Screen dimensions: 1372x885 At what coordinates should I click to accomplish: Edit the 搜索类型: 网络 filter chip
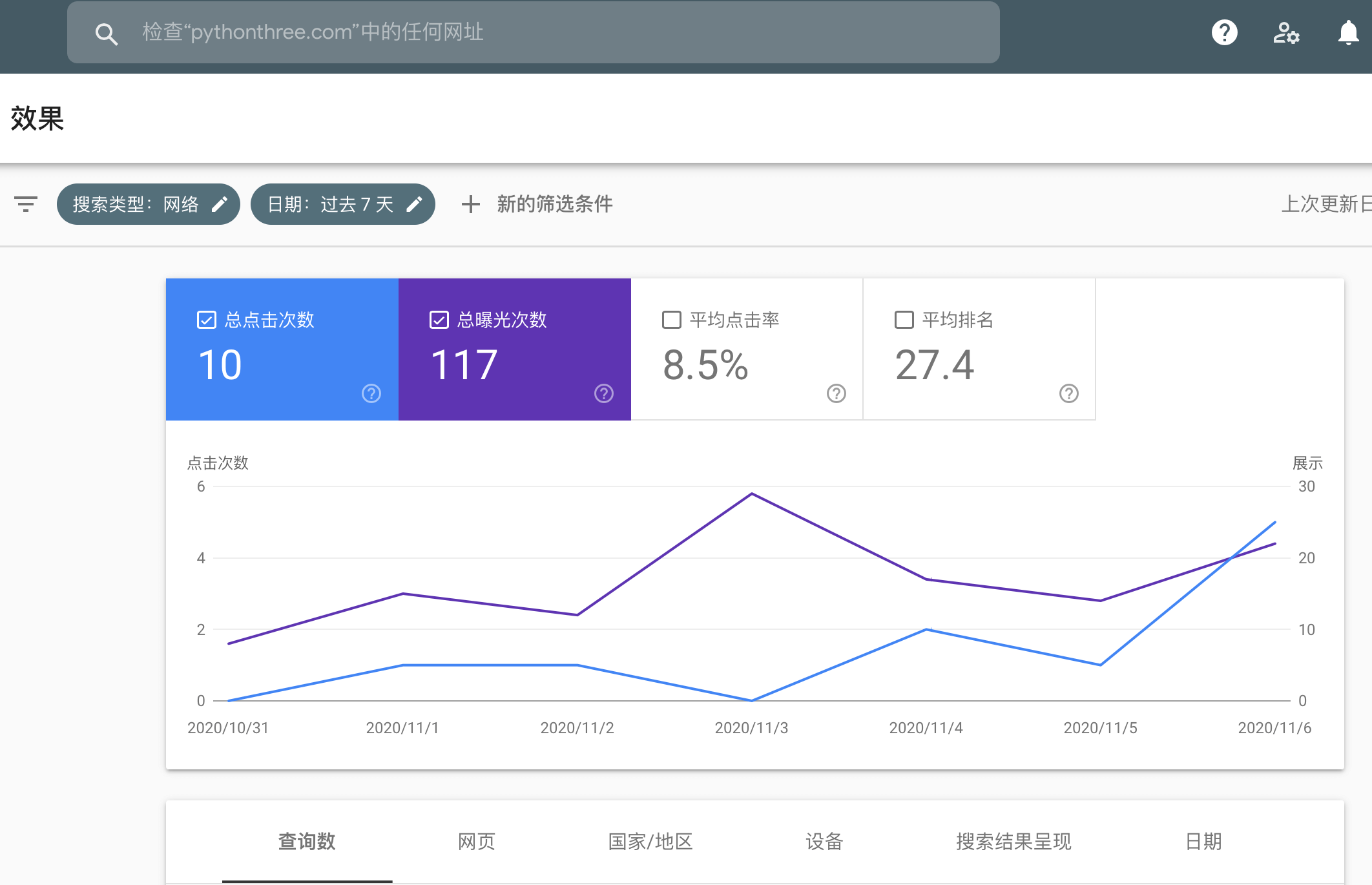[149, 204]
